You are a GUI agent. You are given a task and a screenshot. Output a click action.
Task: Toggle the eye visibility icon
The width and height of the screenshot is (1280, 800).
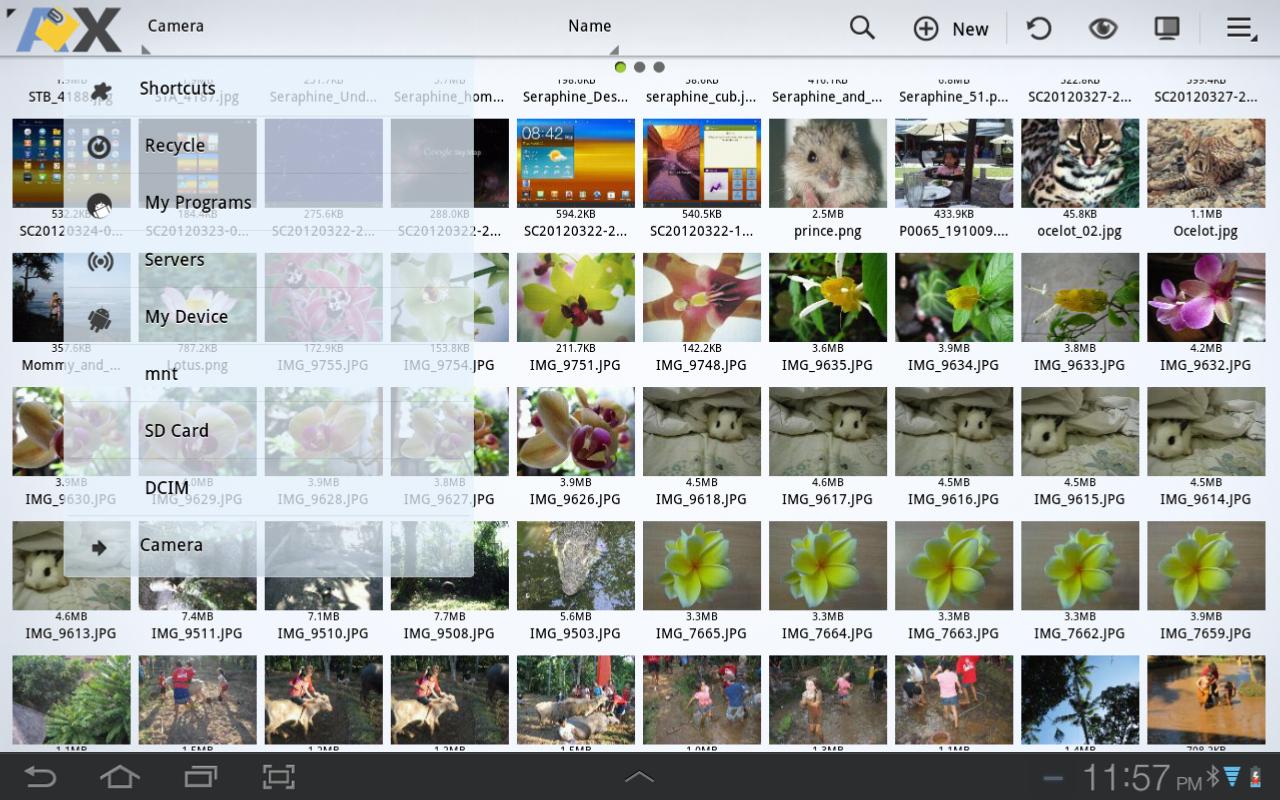coord(1102,28)
